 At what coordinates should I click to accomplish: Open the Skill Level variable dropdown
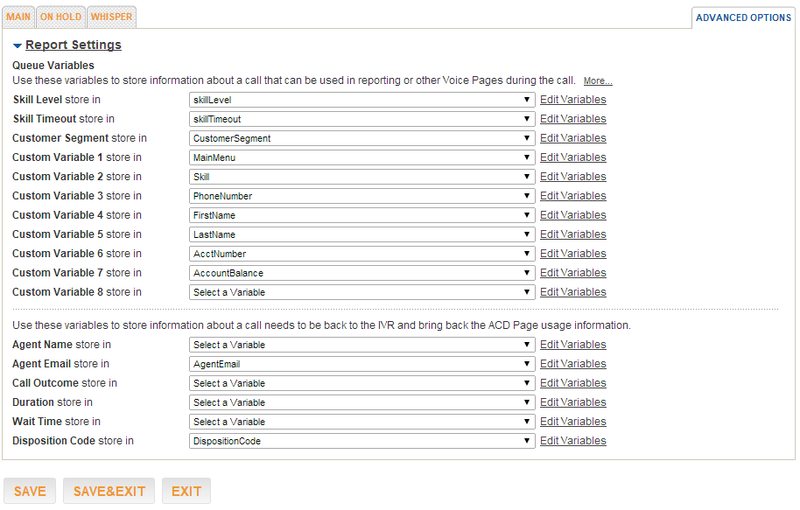(x=362, y=100)
